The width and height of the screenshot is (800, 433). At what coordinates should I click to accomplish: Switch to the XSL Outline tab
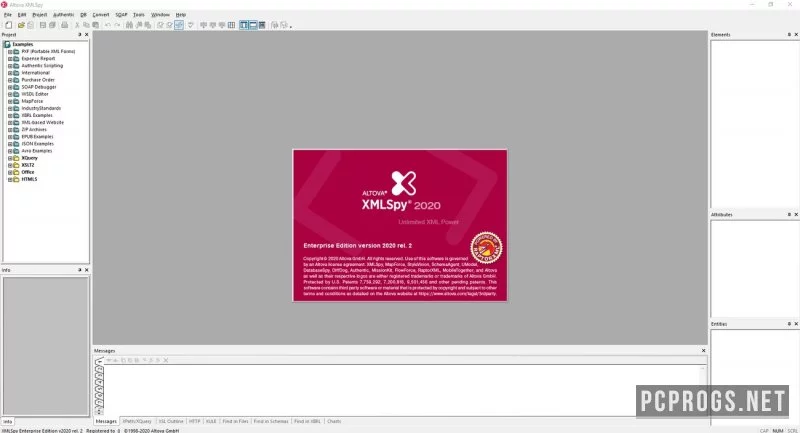(x=171, y=422)
